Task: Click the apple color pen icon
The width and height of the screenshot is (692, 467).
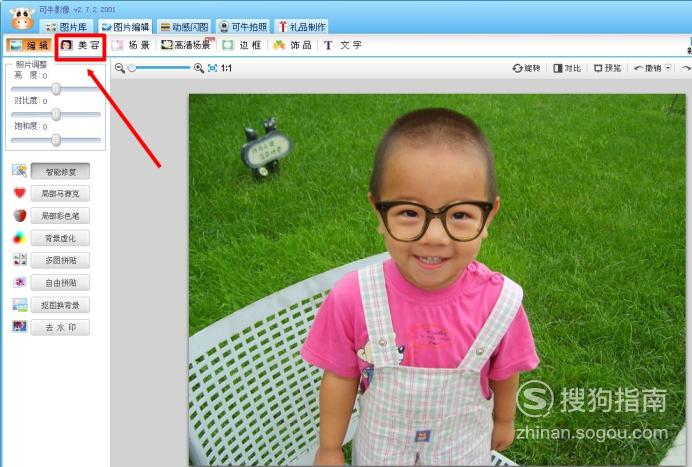Action: point(19,215)
